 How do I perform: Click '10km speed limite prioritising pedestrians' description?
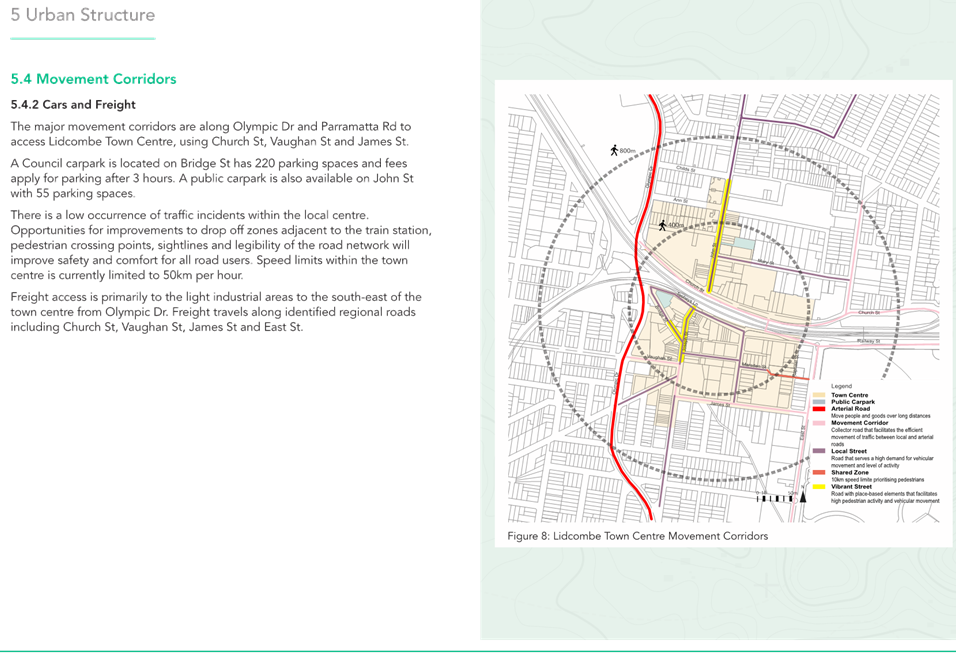point(877,480)
